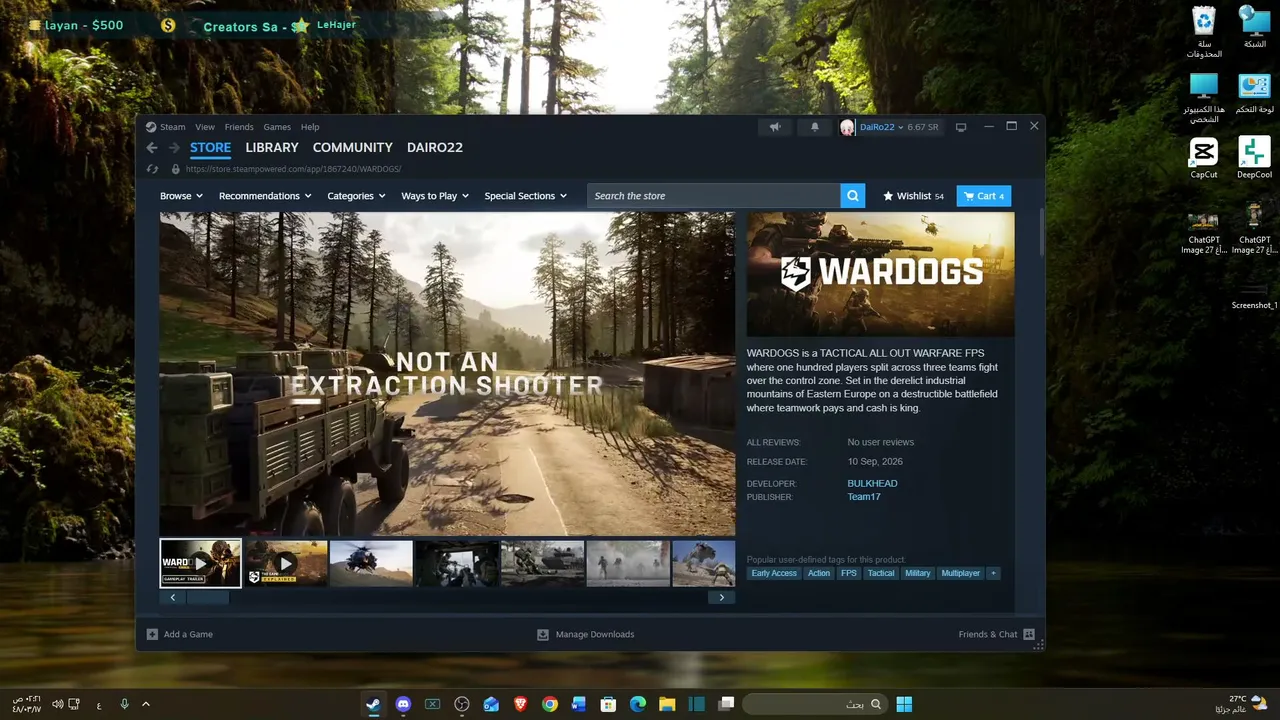Open Manage Downloads
Image resolution: width=1280 pixels, height=720 pixels.
coord(586,634)
